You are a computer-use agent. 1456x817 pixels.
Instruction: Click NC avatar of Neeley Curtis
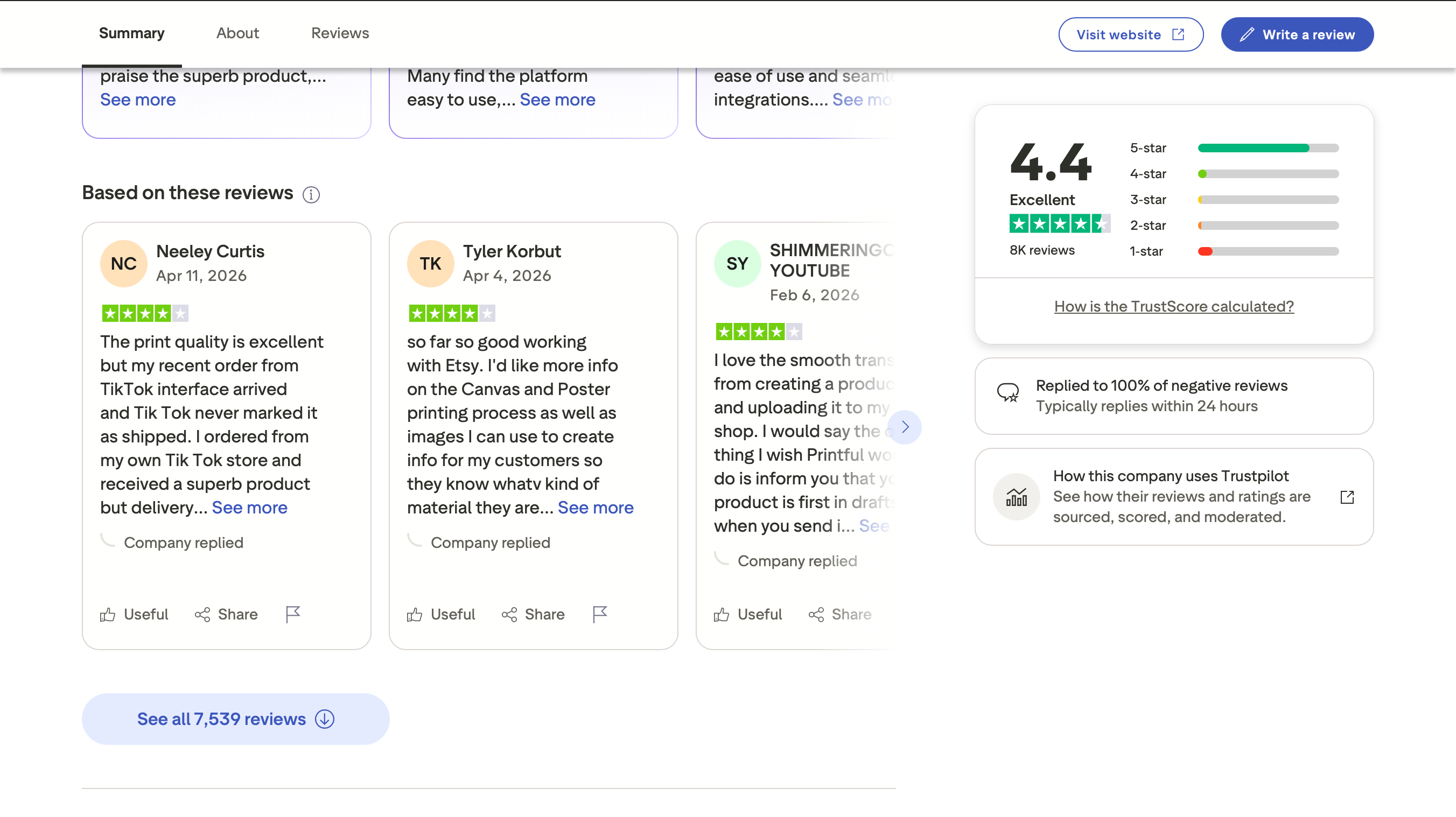pyautogui.click(x=124, y=263)
